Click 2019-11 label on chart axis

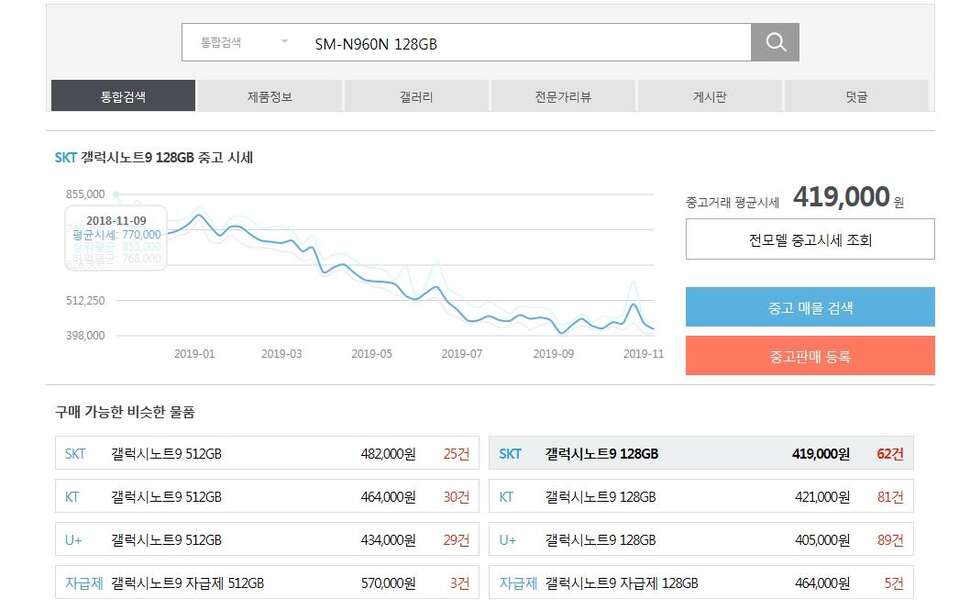point(643,354)
